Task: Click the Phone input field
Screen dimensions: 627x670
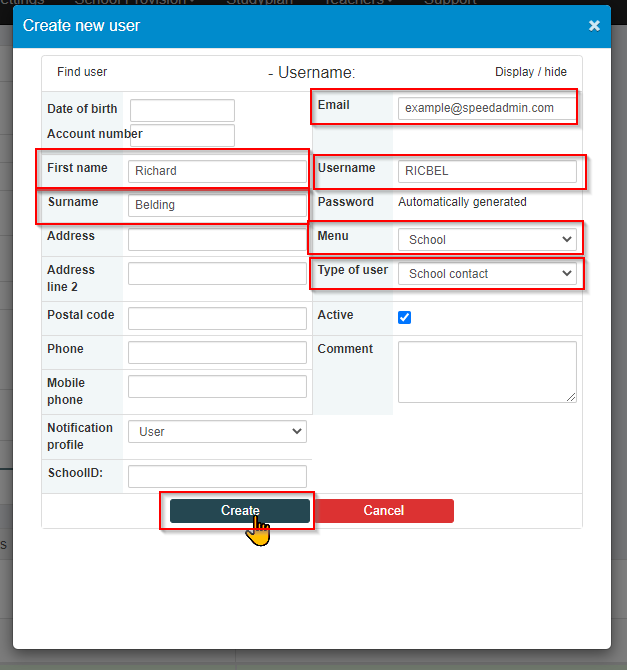Action: [217, 352]
